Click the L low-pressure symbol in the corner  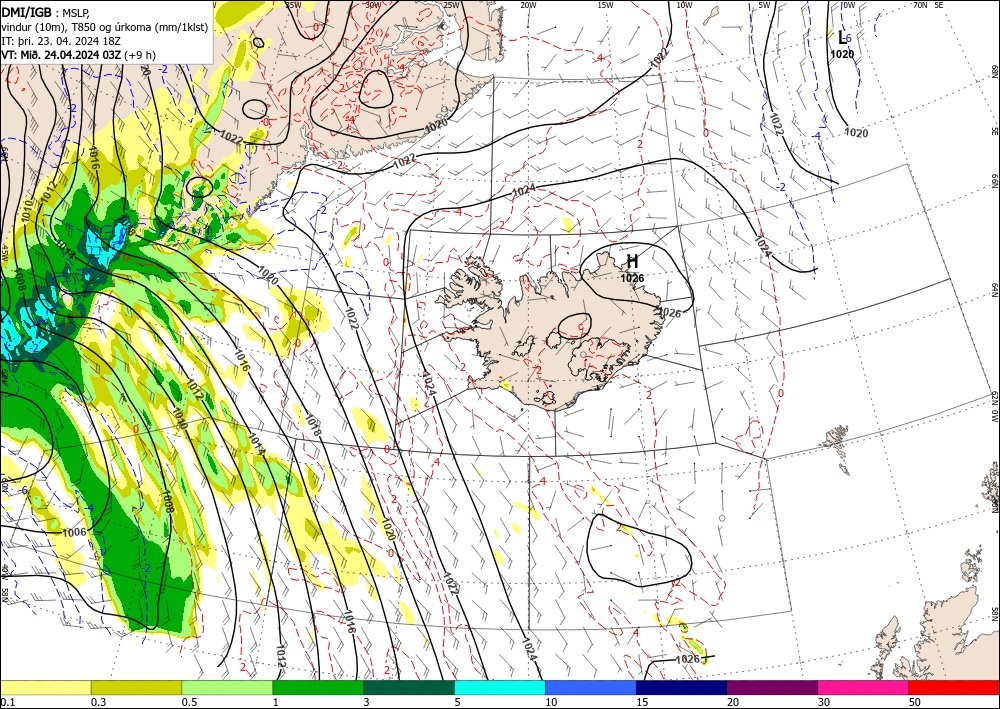pyautogui.click(x=842, y=38)
